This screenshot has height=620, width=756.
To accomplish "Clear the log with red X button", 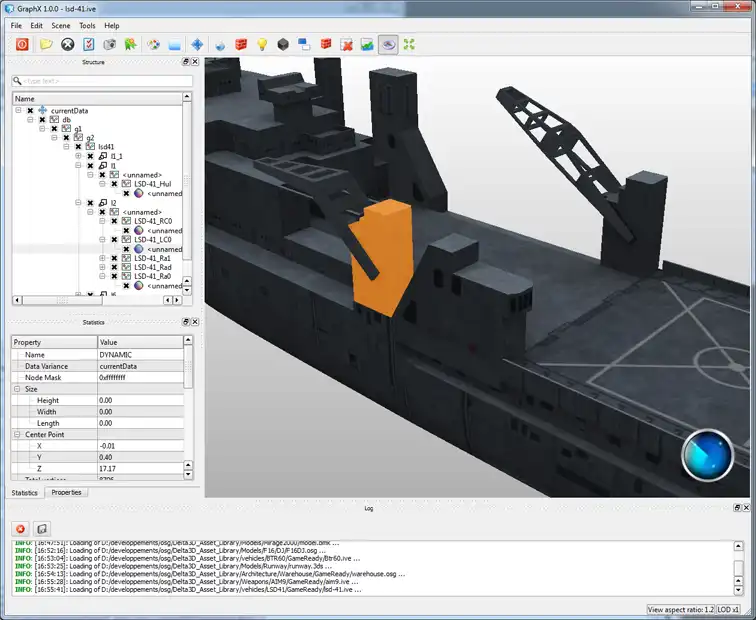I will coord(20,528).
